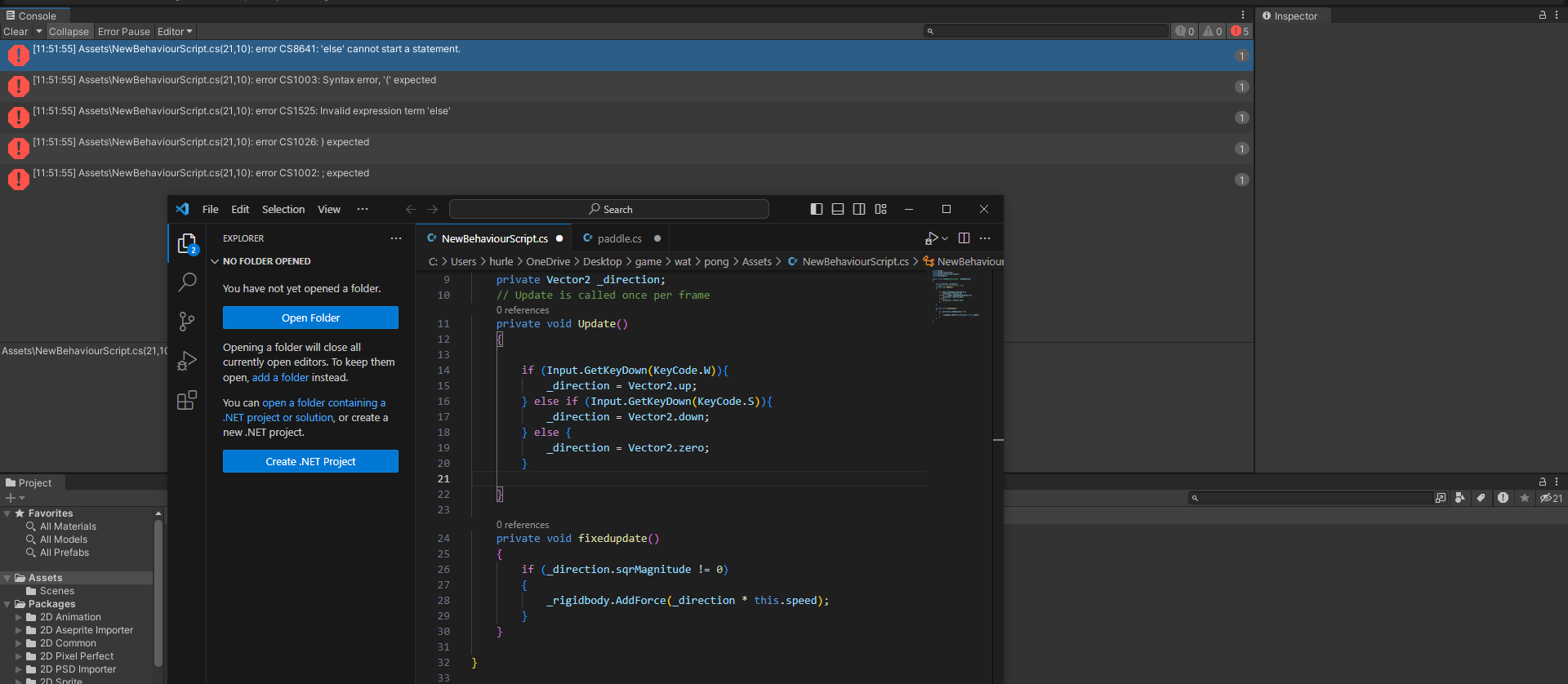
Task: Open run options dropdown next to debug icon
Action: [x=945, y=238]
